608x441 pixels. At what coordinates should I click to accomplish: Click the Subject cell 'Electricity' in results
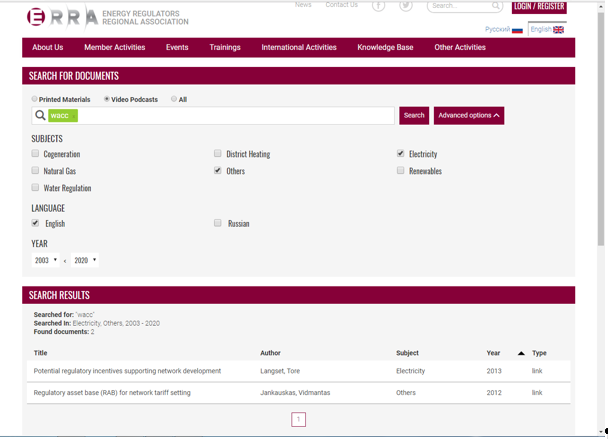pyautogui.click(x=410, y=371)
